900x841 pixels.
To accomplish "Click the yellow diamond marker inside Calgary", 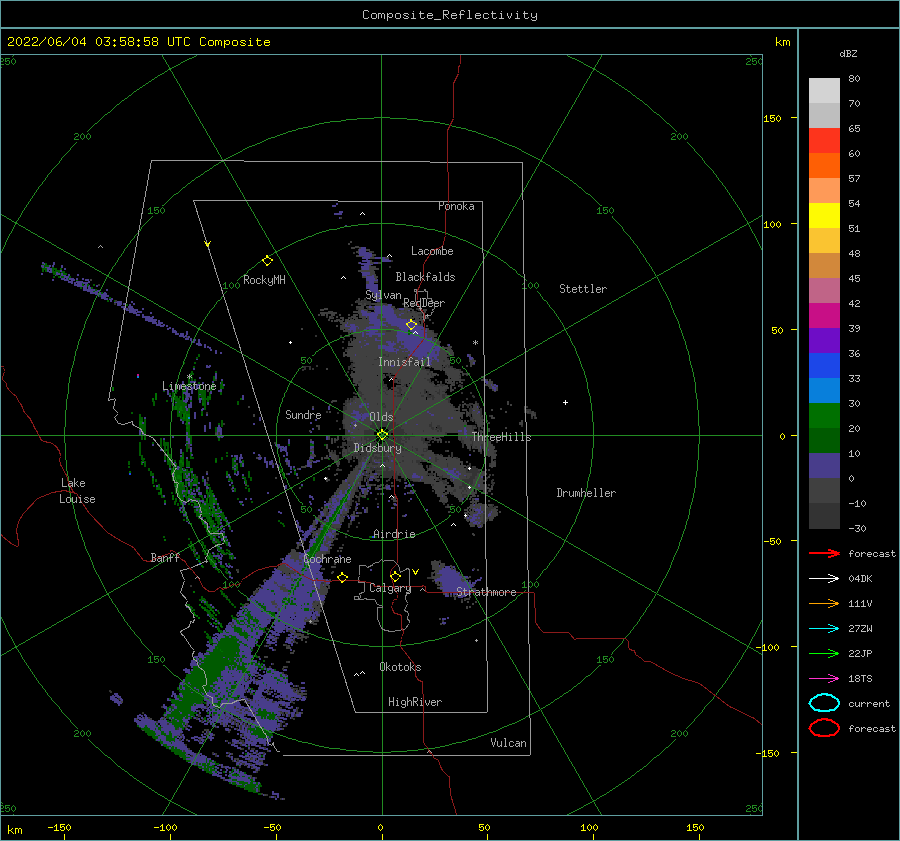I will [395, 576].
